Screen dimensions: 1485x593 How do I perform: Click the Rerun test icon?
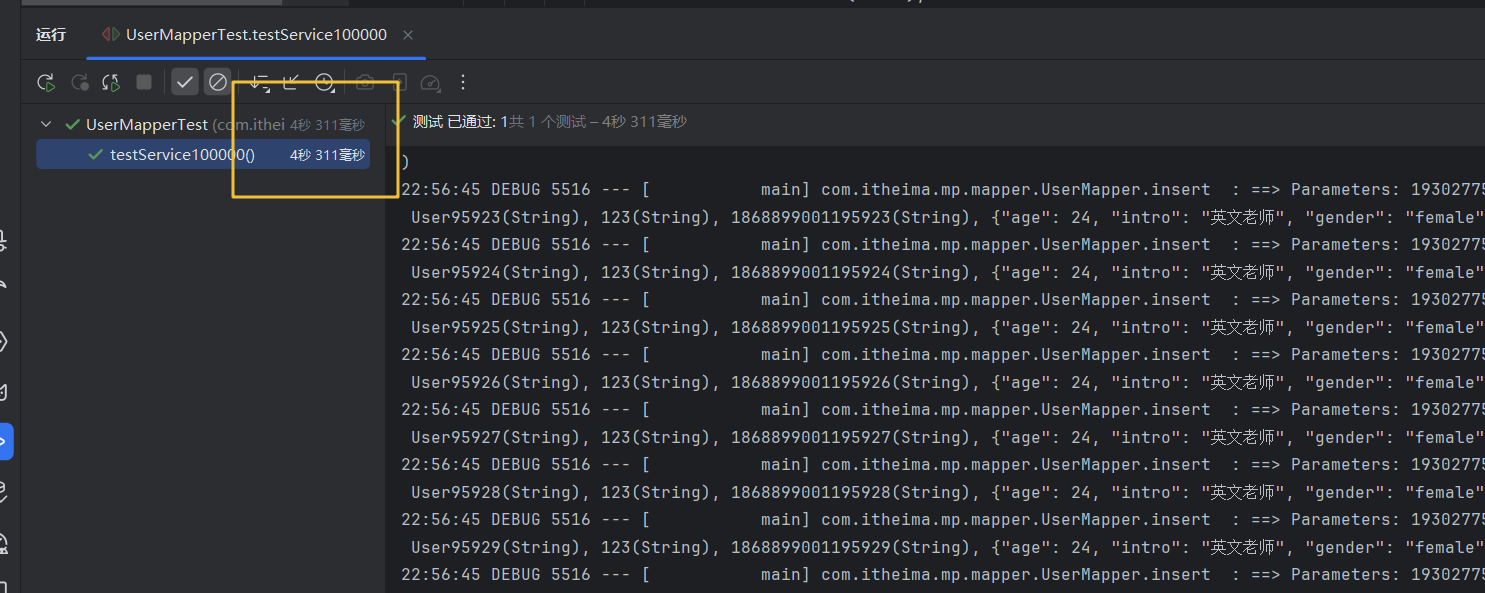pos(45,82)
